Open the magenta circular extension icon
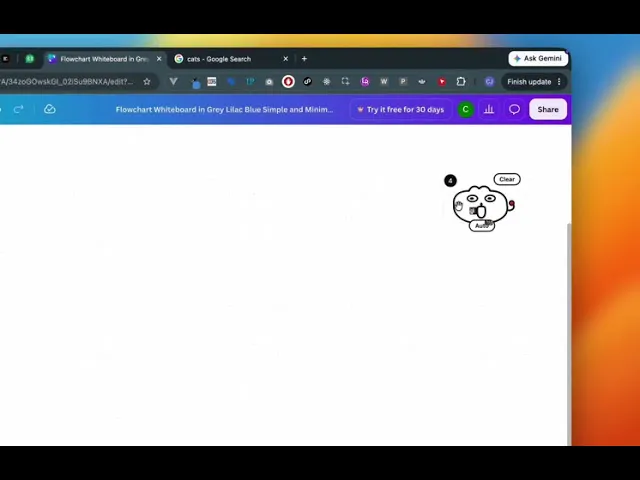 click(x=365, y=82)
